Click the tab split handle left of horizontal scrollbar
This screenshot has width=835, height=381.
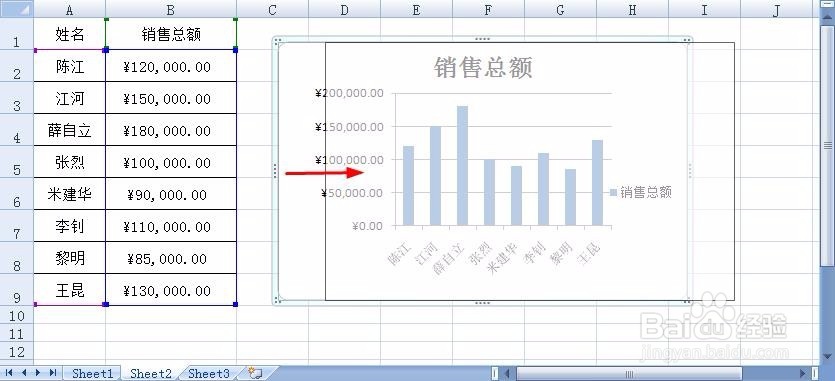495,373
